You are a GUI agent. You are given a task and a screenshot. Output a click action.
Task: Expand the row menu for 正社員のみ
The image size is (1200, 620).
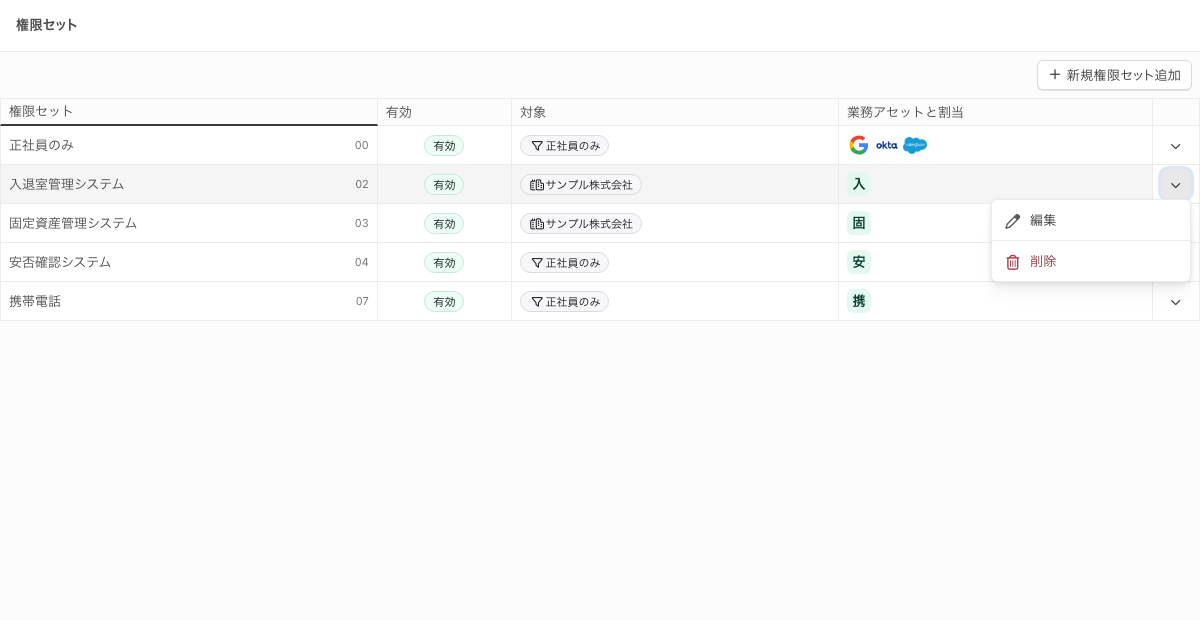[1176, 146]
